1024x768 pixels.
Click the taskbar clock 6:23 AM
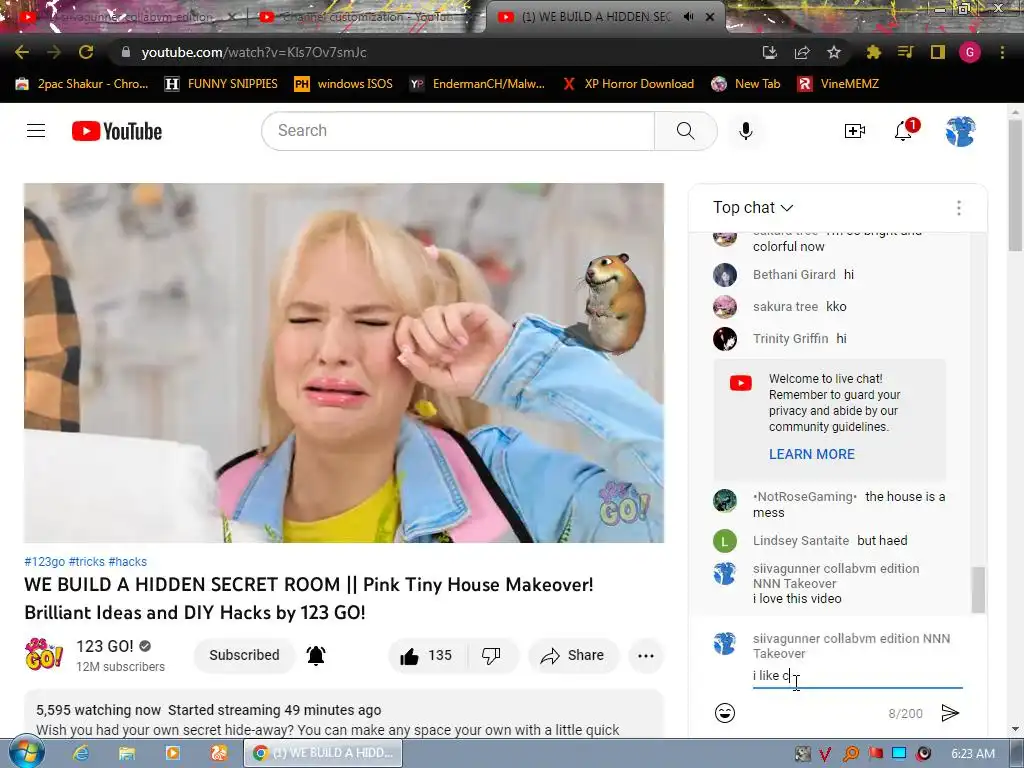click(973, 754)
